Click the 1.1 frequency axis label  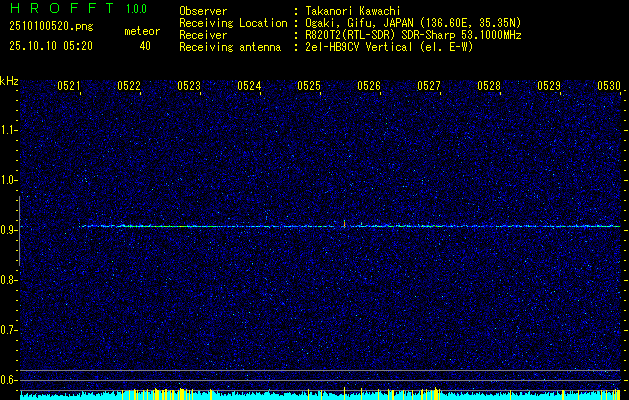coord(6,130)
